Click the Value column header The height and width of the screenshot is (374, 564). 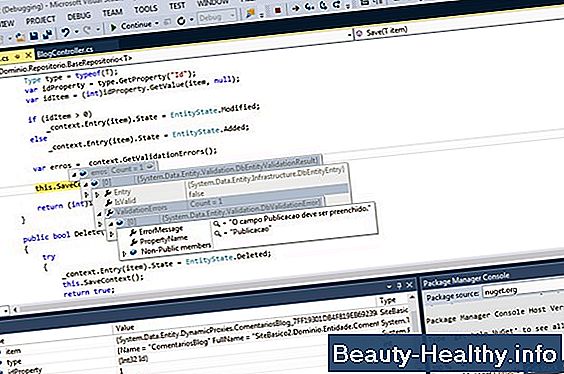pyautogui.click(x=125, y=328)
